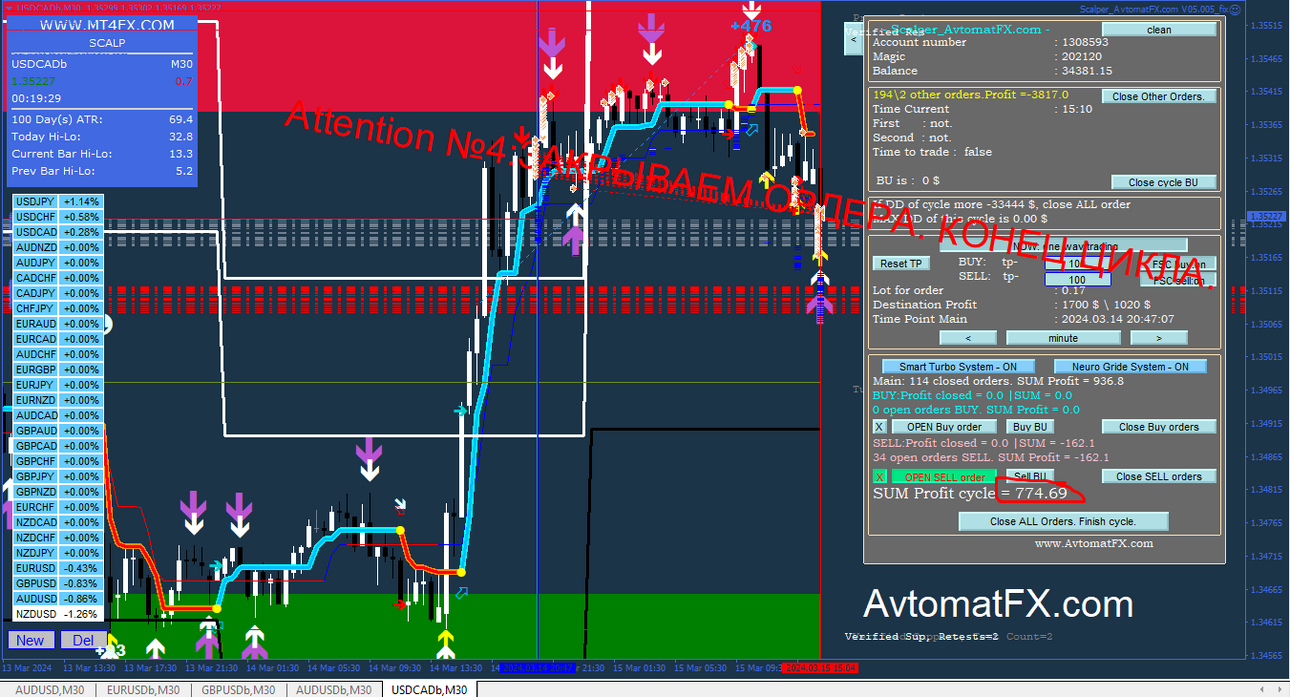This screenshot has height=697, width=1290.
Task: Click the SELL tp value field showing 100
Action: pyautogui.click(x=1076, y=280)
